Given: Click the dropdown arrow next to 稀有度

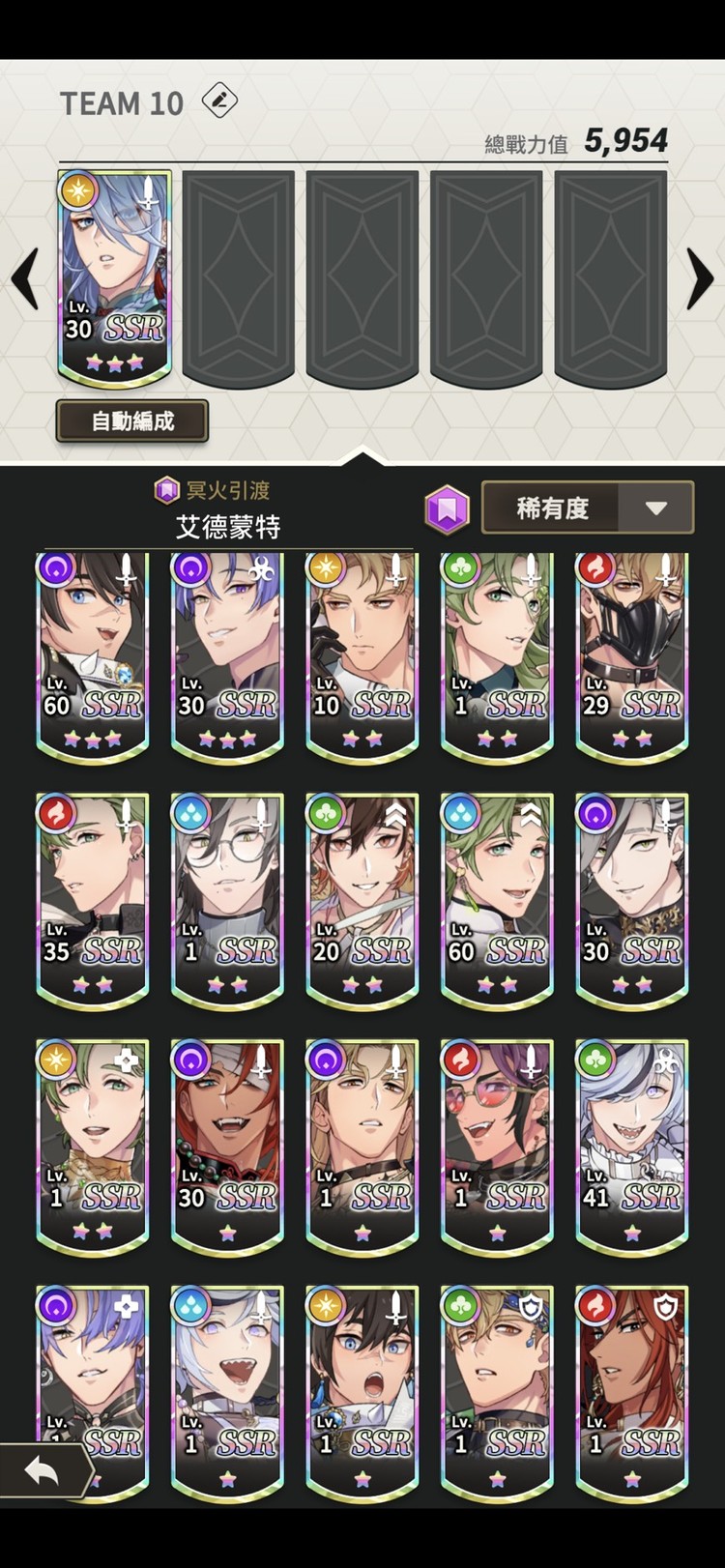Looking at the screenshot, I should [x=656, y=508].
